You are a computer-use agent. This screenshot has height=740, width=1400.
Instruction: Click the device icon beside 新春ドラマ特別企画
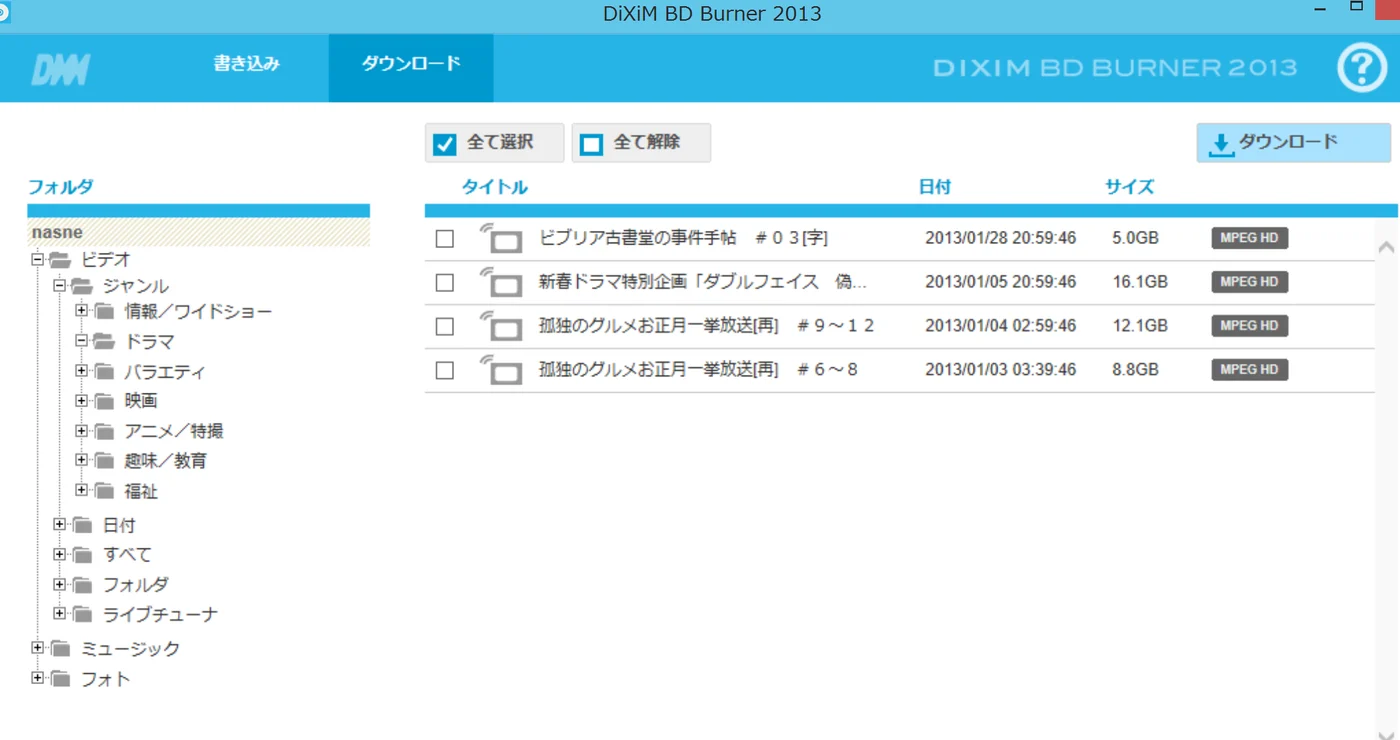click(x=501, y=283)
